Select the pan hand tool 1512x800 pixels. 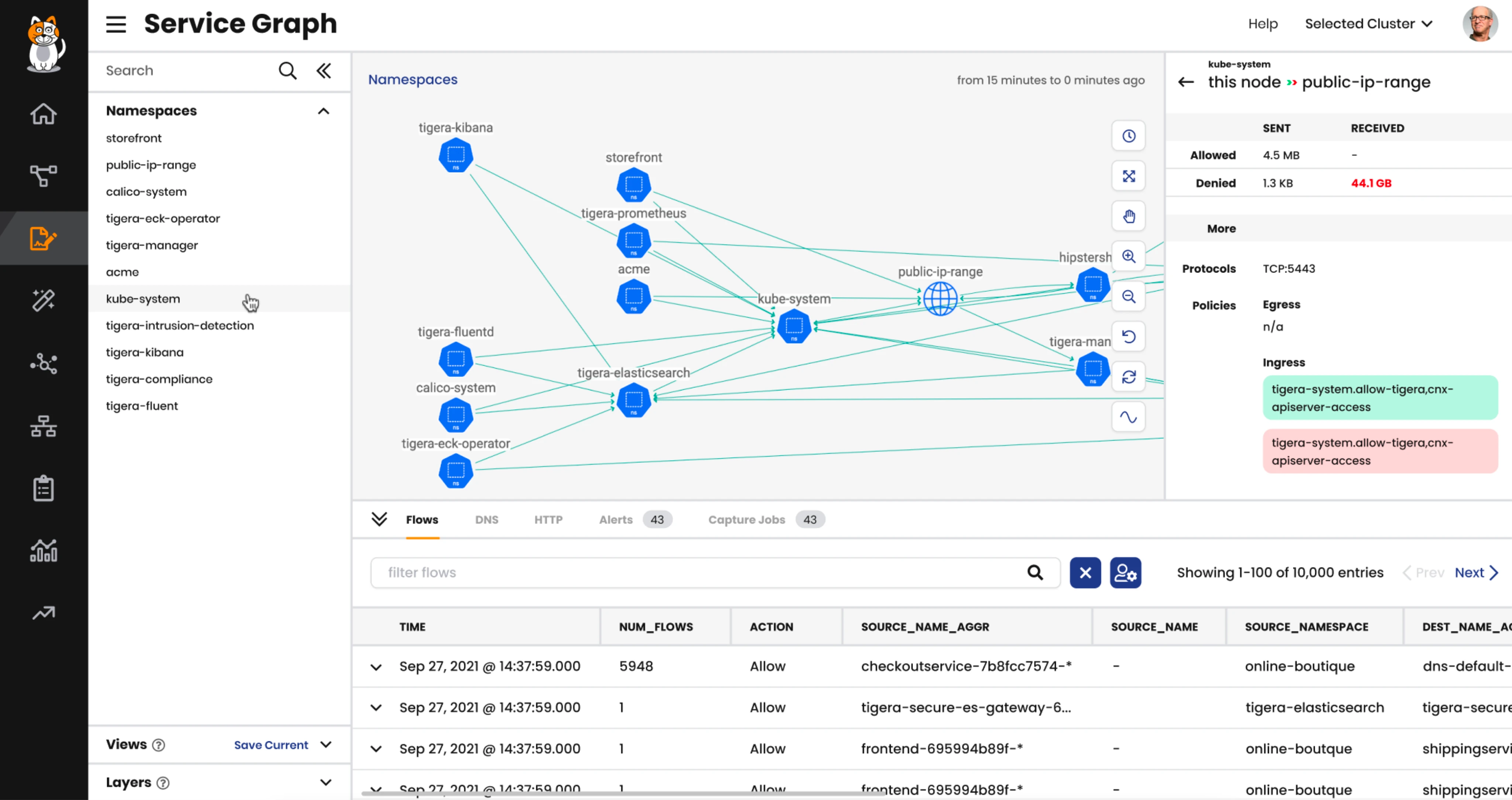(1128, 216)
